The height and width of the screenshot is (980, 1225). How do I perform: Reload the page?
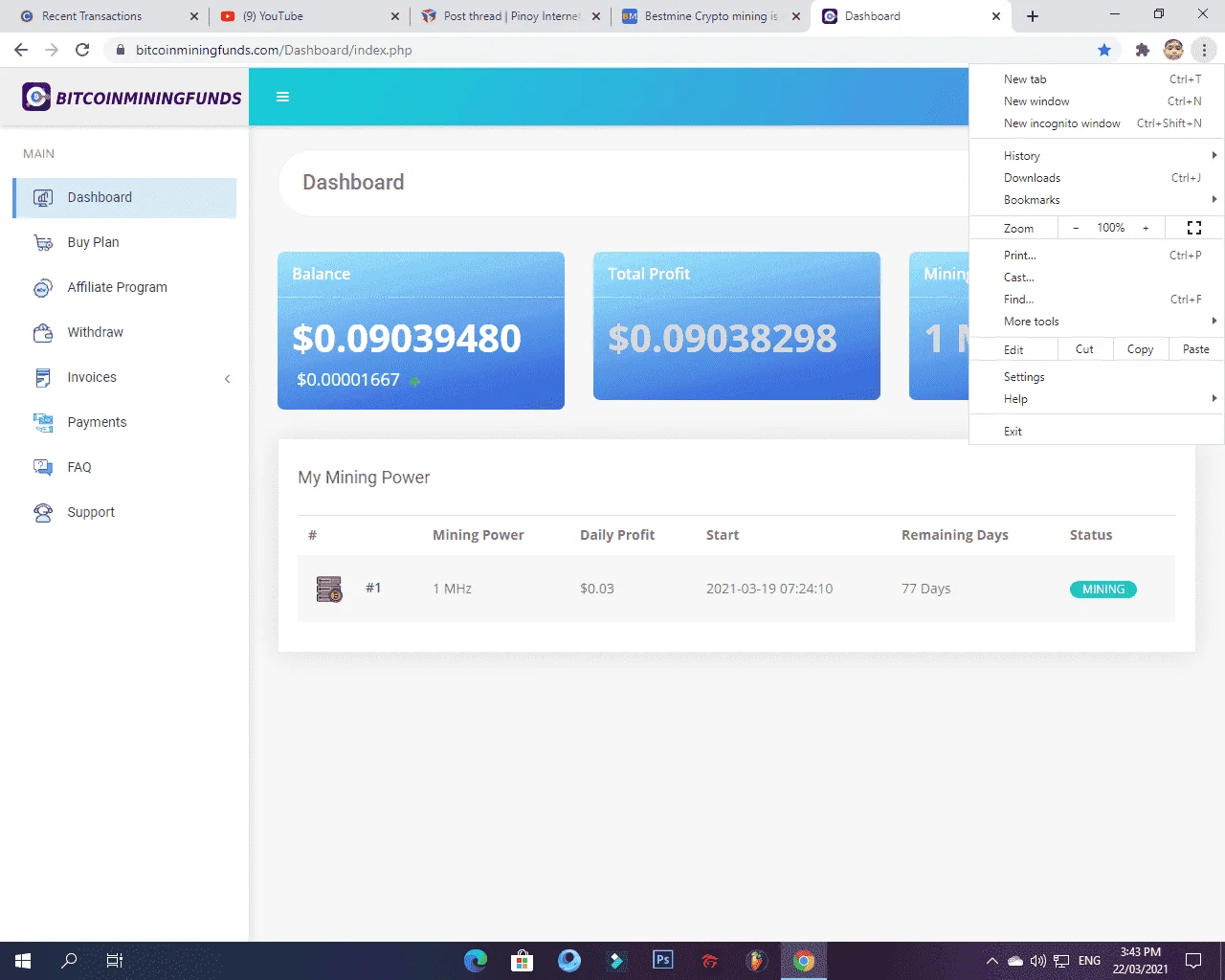coord(82,50)
